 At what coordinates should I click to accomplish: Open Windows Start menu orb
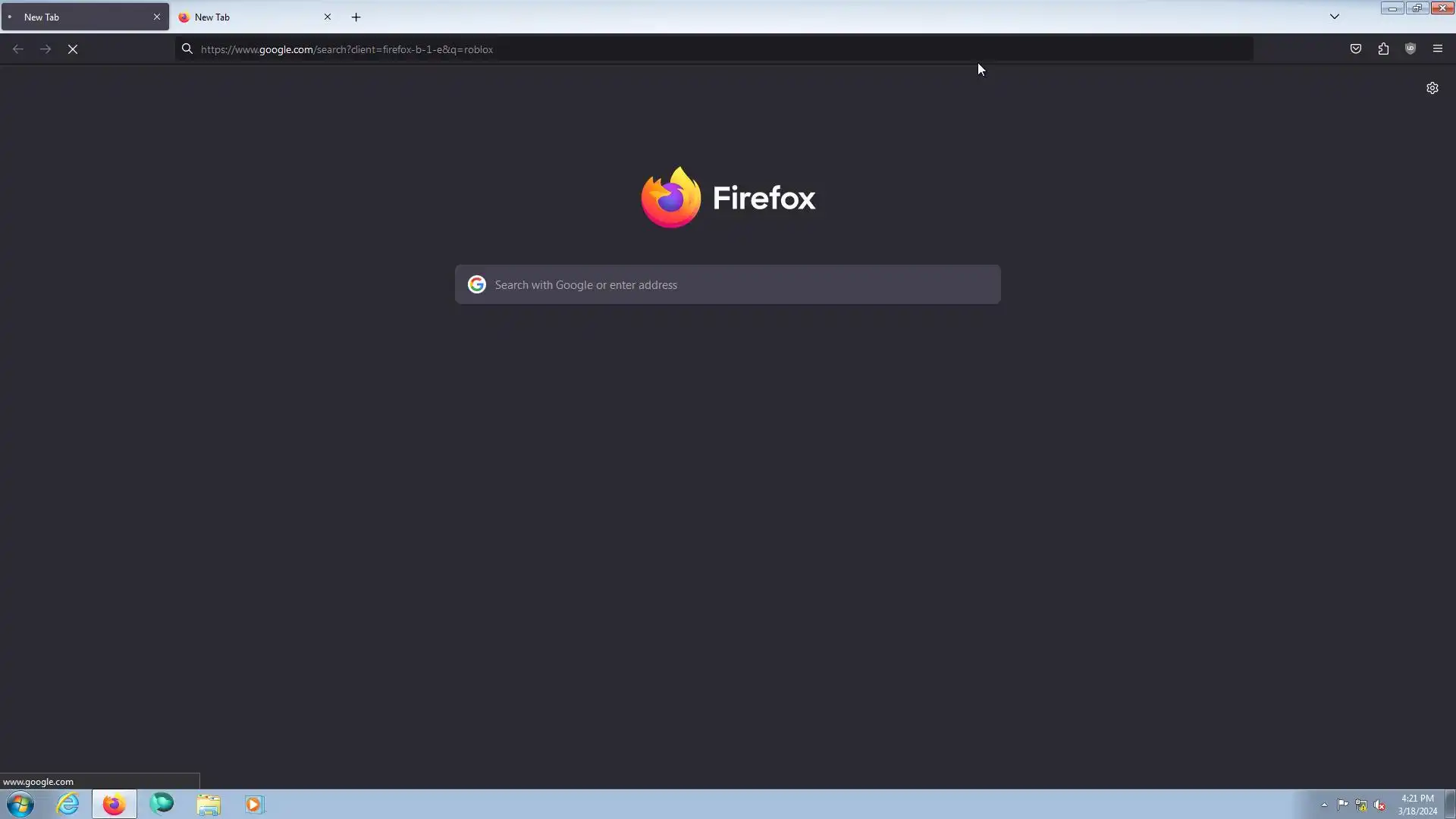20,804
